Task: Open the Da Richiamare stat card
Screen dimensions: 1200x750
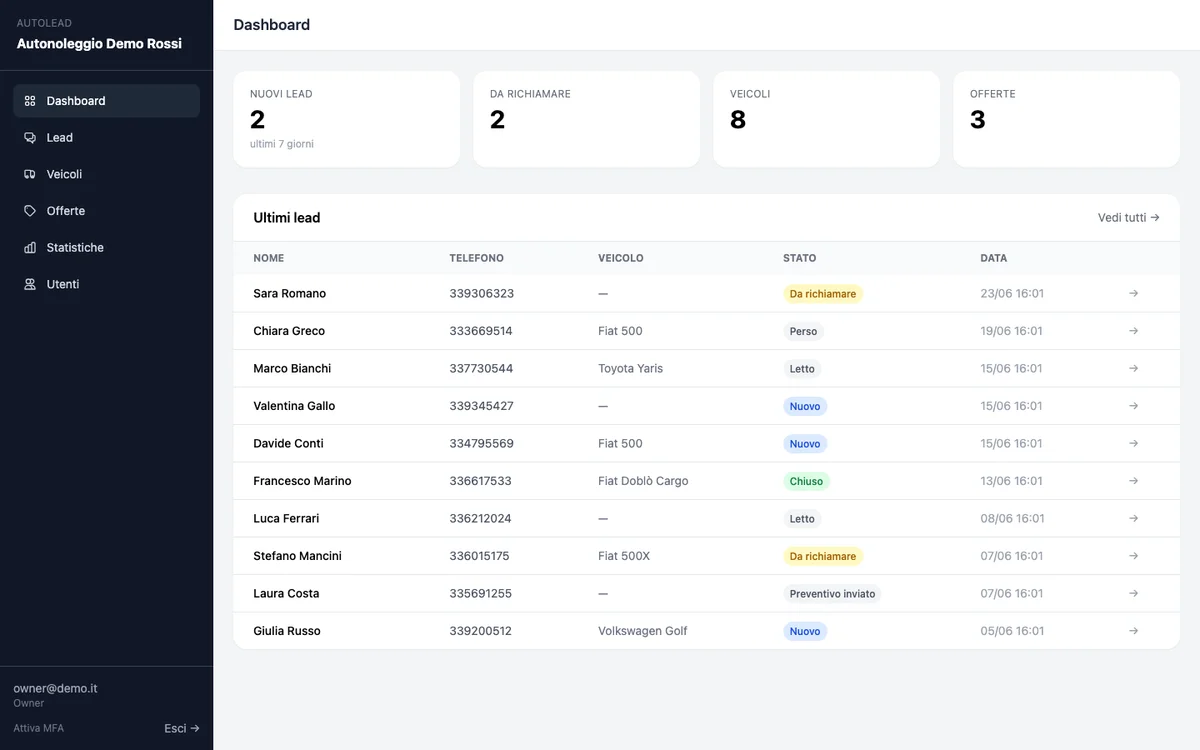Action: [x=587, y=119]
